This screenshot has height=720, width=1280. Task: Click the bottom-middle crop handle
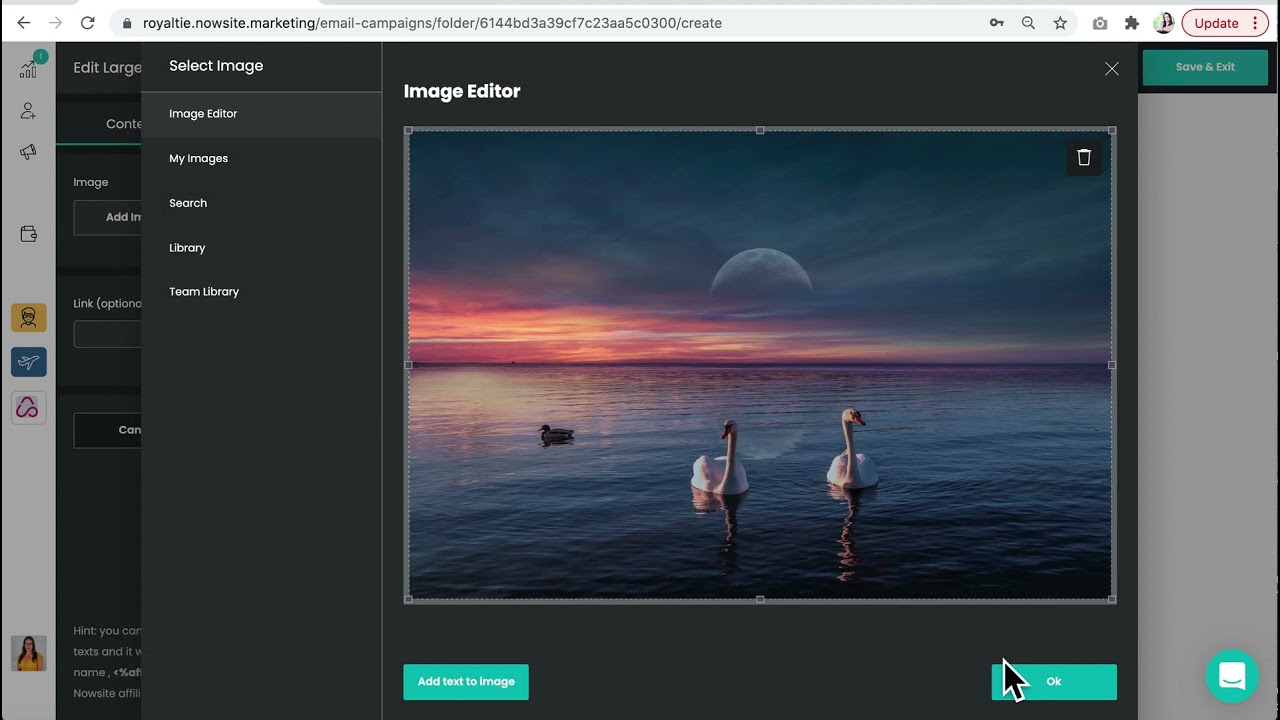[x=760, y=599]
